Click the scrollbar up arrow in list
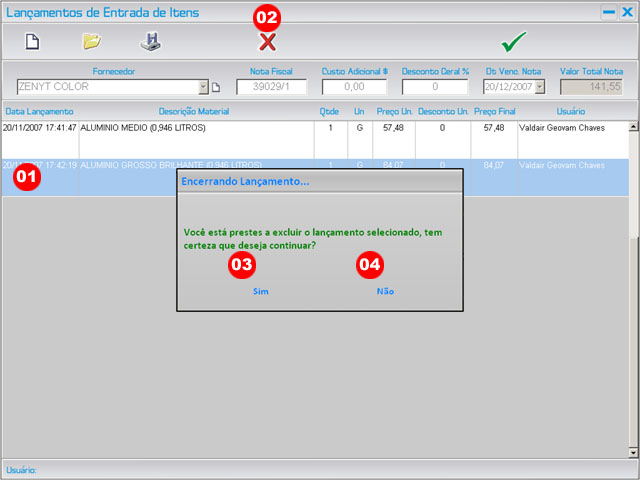The image size is (640, 480). (x=633, y=126)
